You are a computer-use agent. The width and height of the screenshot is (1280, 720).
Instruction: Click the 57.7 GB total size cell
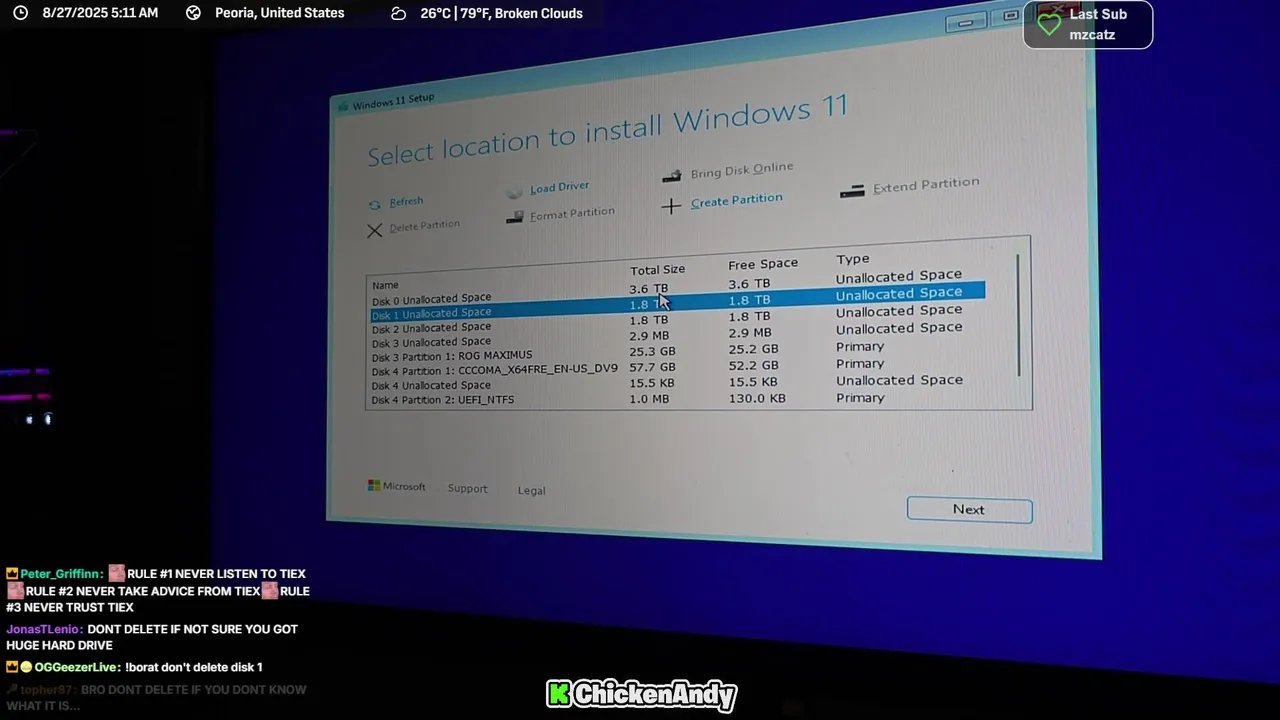point(652,368)
